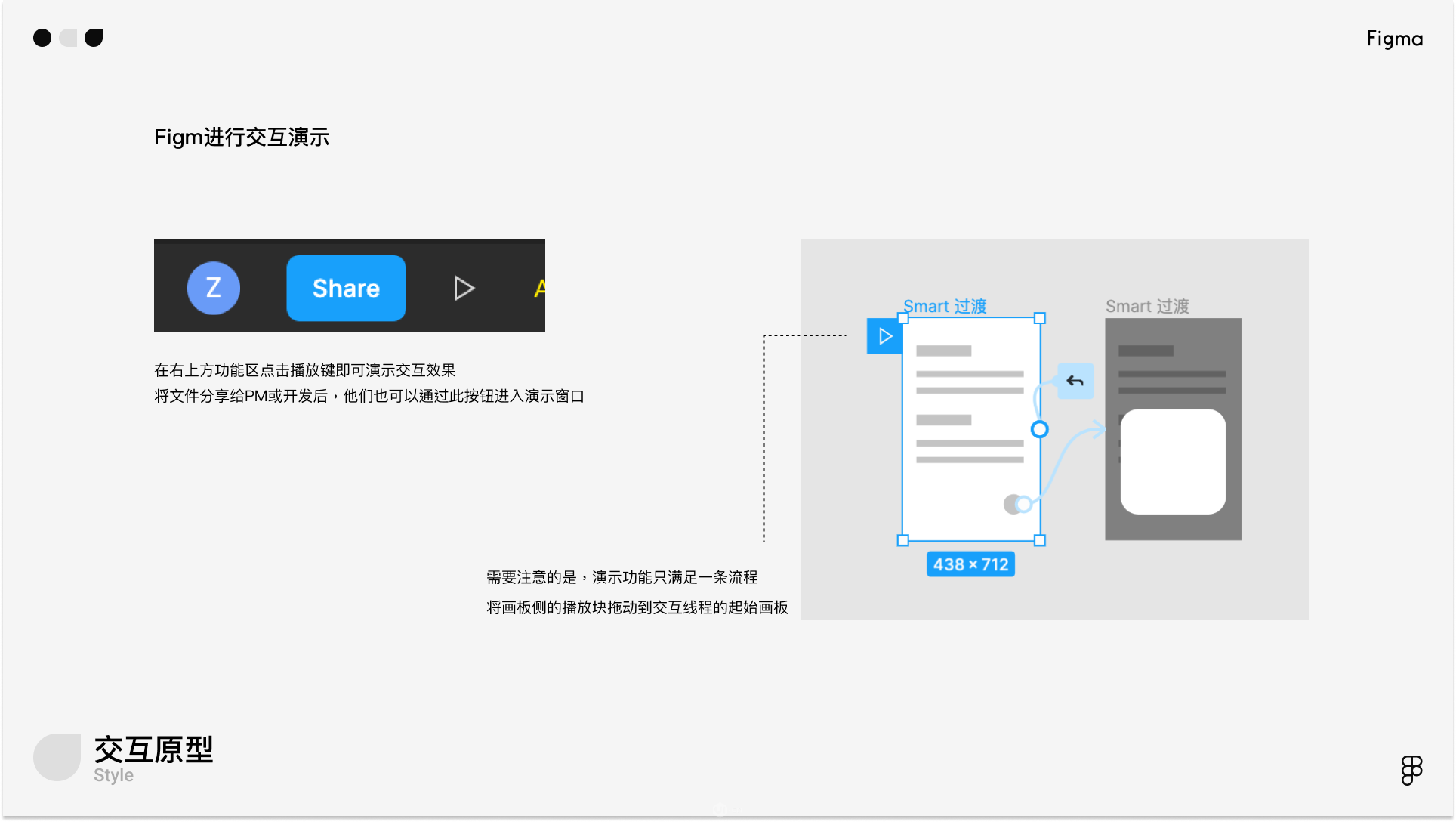Click the gray circle beside 交互原型
1456x822 pixels.
coord(57,756)
